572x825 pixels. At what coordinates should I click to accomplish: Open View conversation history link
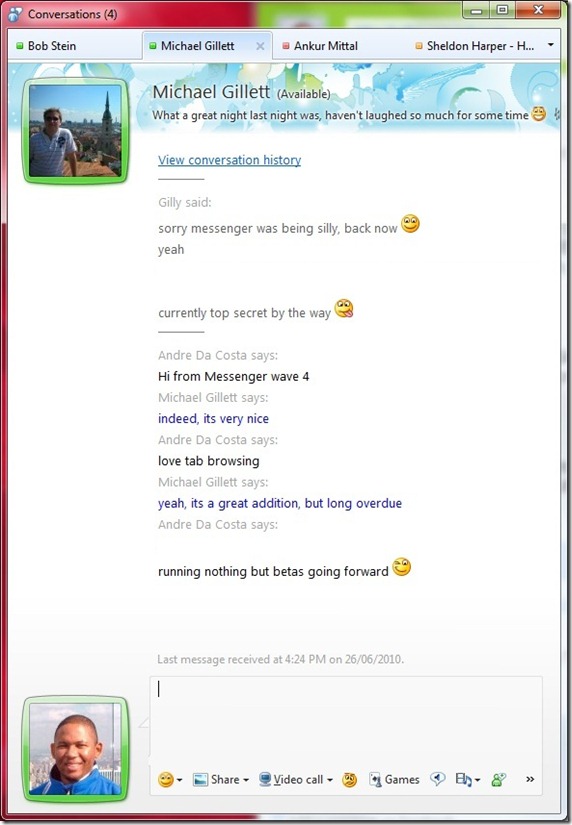[229, 160]
